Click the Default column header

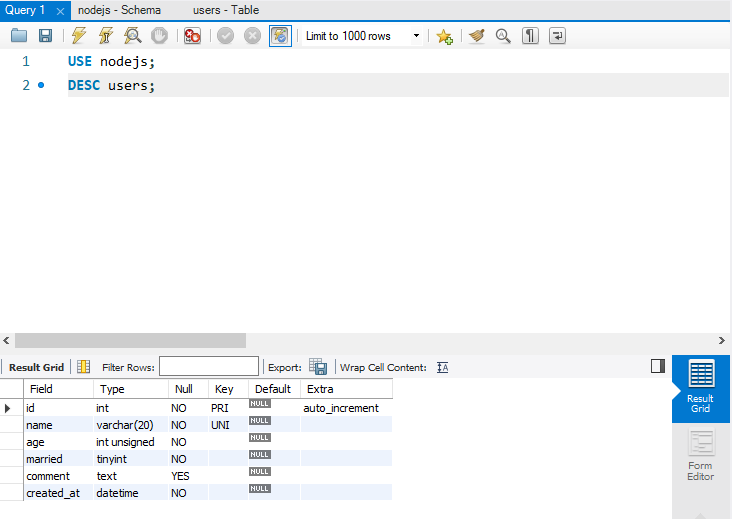point(274,389)
